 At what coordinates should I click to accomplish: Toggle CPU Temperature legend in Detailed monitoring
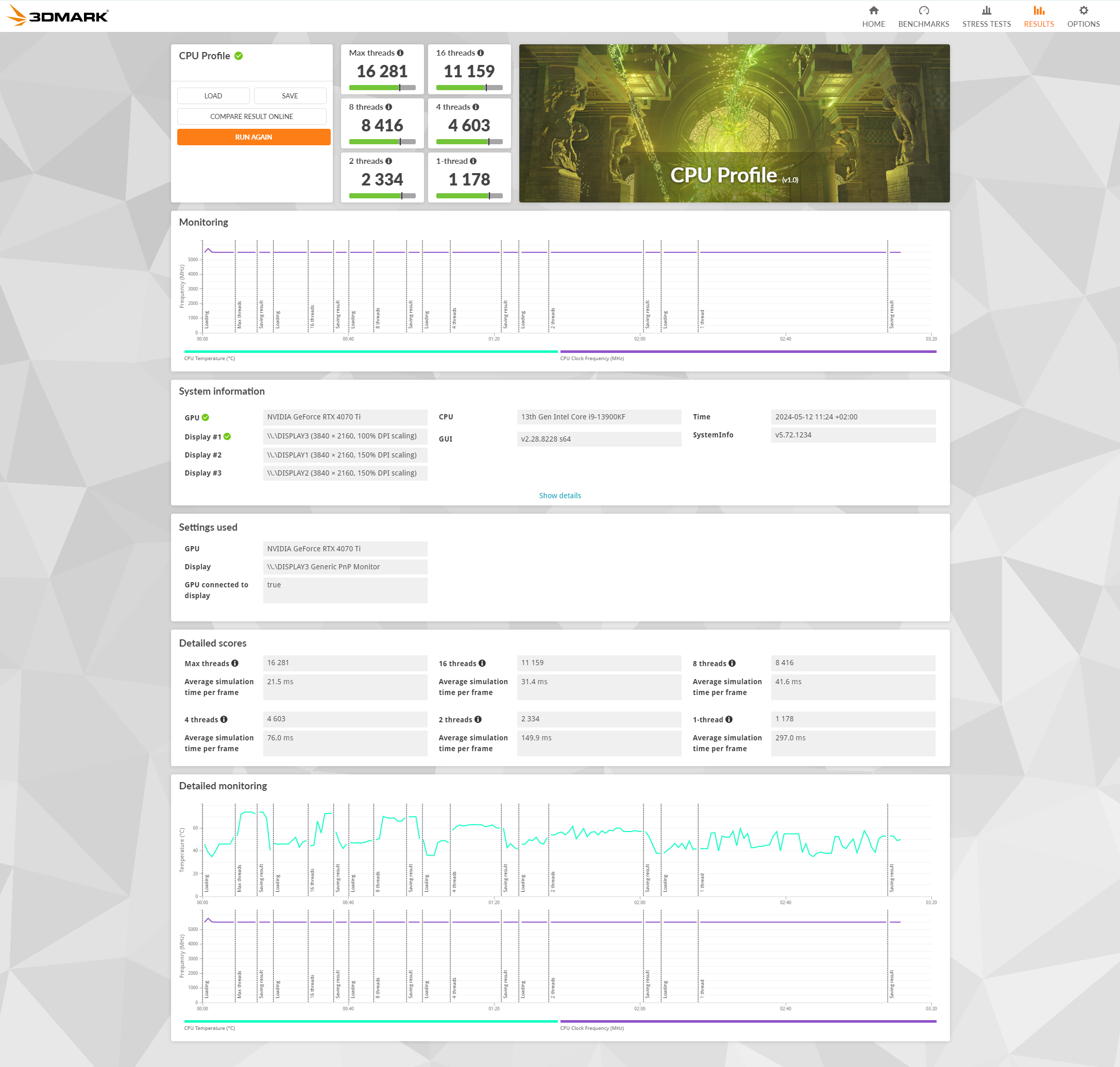(x=209, y=1028)
